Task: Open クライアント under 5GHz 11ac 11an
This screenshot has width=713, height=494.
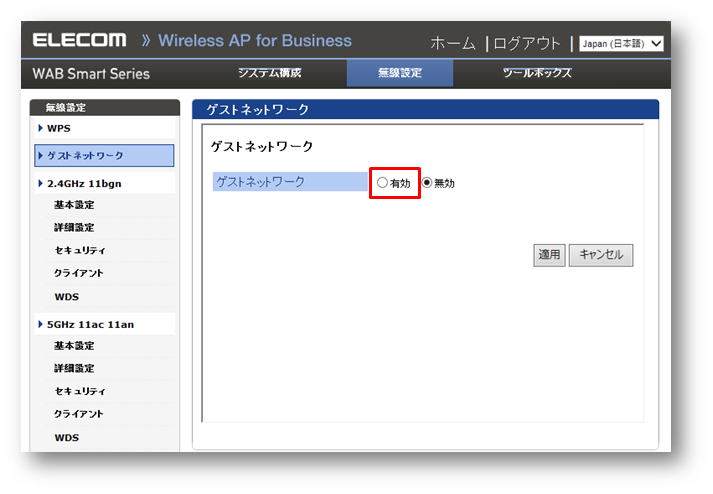Action: pos(79,413)
